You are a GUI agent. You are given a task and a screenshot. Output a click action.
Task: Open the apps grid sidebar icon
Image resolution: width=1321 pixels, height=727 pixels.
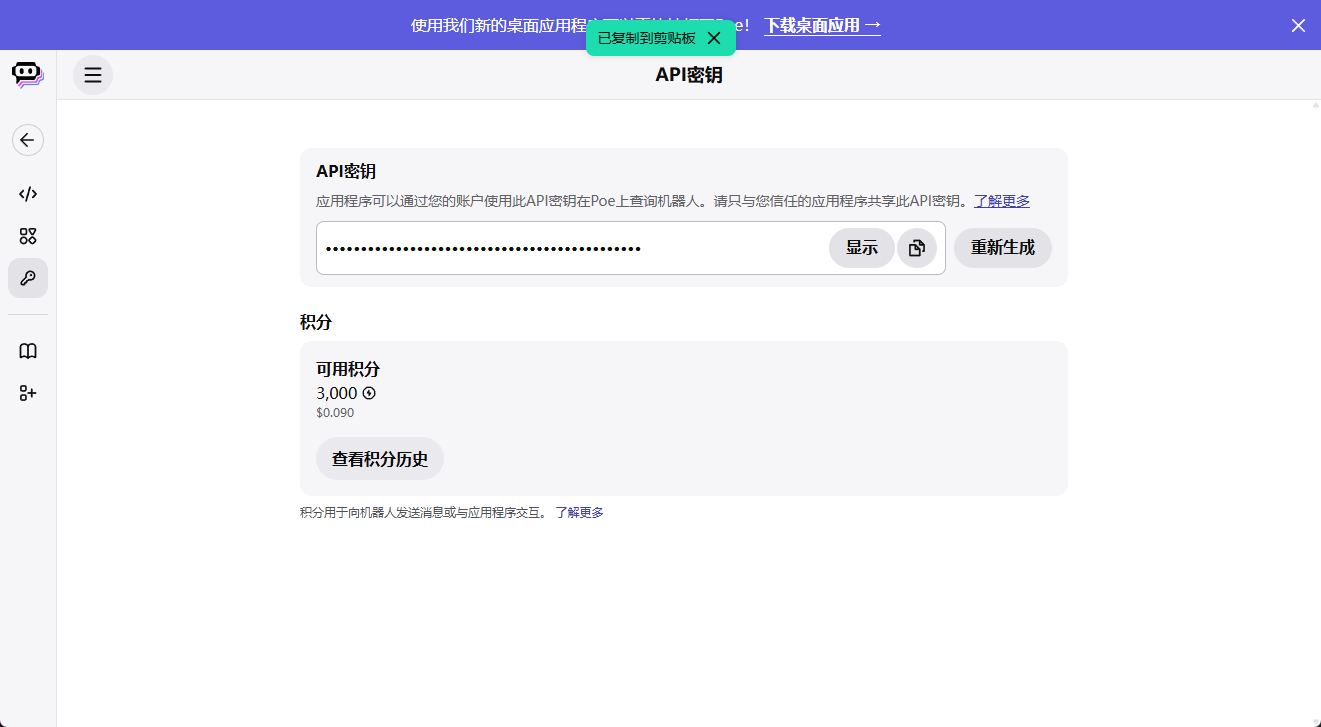click(x=28, y=236)
